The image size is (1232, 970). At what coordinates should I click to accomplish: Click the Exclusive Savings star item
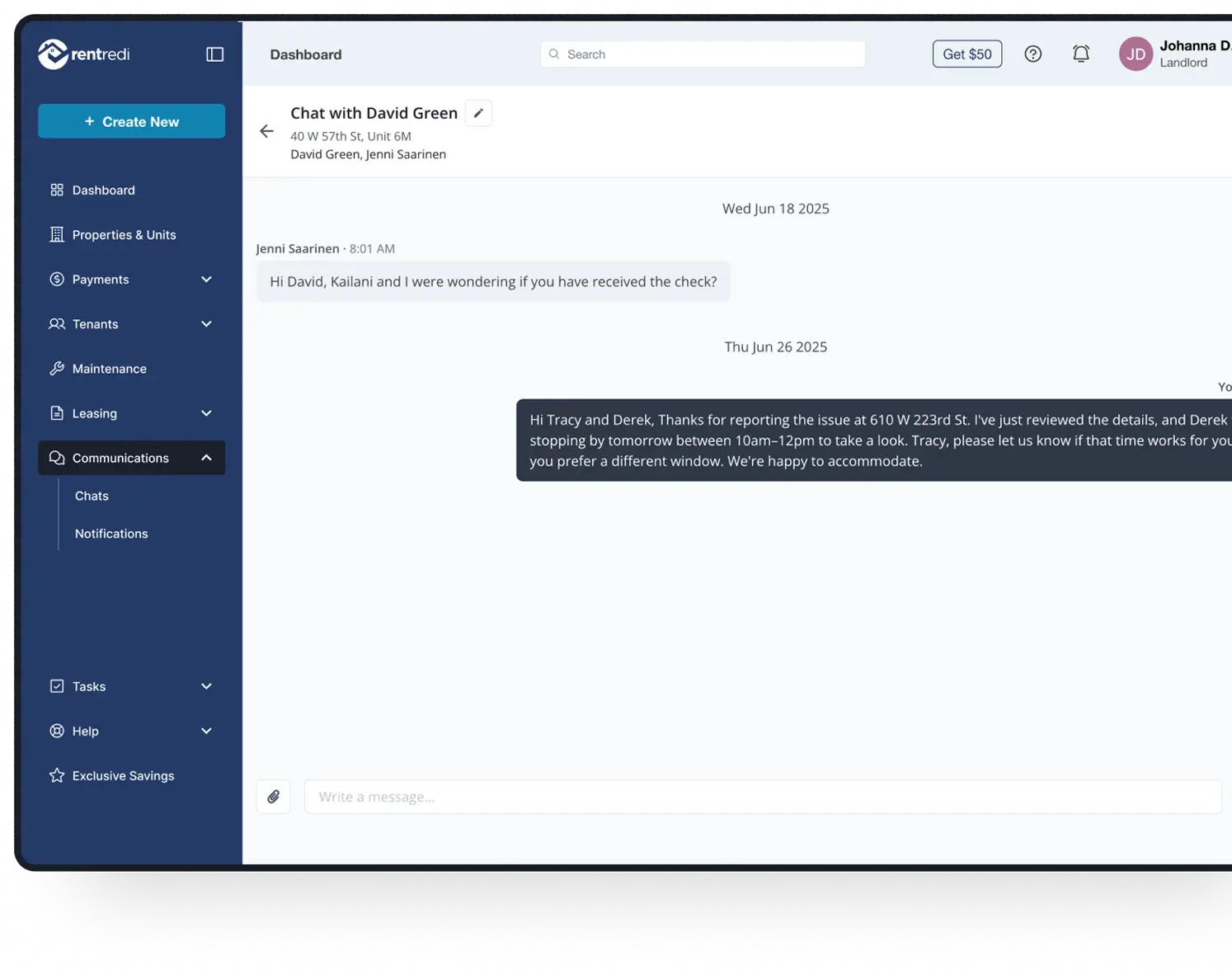tap(123, 775)
